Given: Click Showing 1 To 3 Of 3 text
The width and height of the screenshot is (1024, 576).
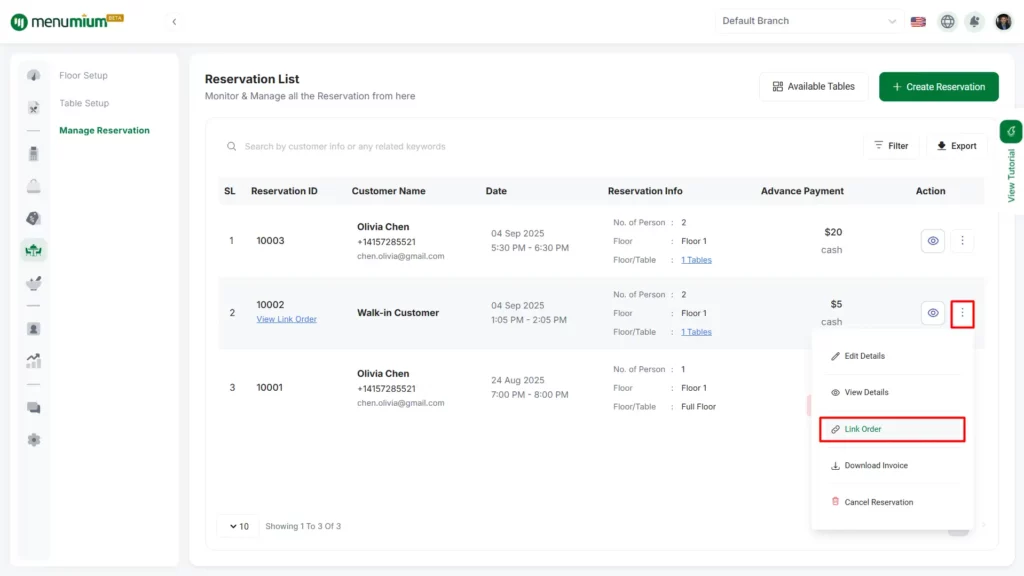Looking at the screenshot, I should tap(303, 526).
